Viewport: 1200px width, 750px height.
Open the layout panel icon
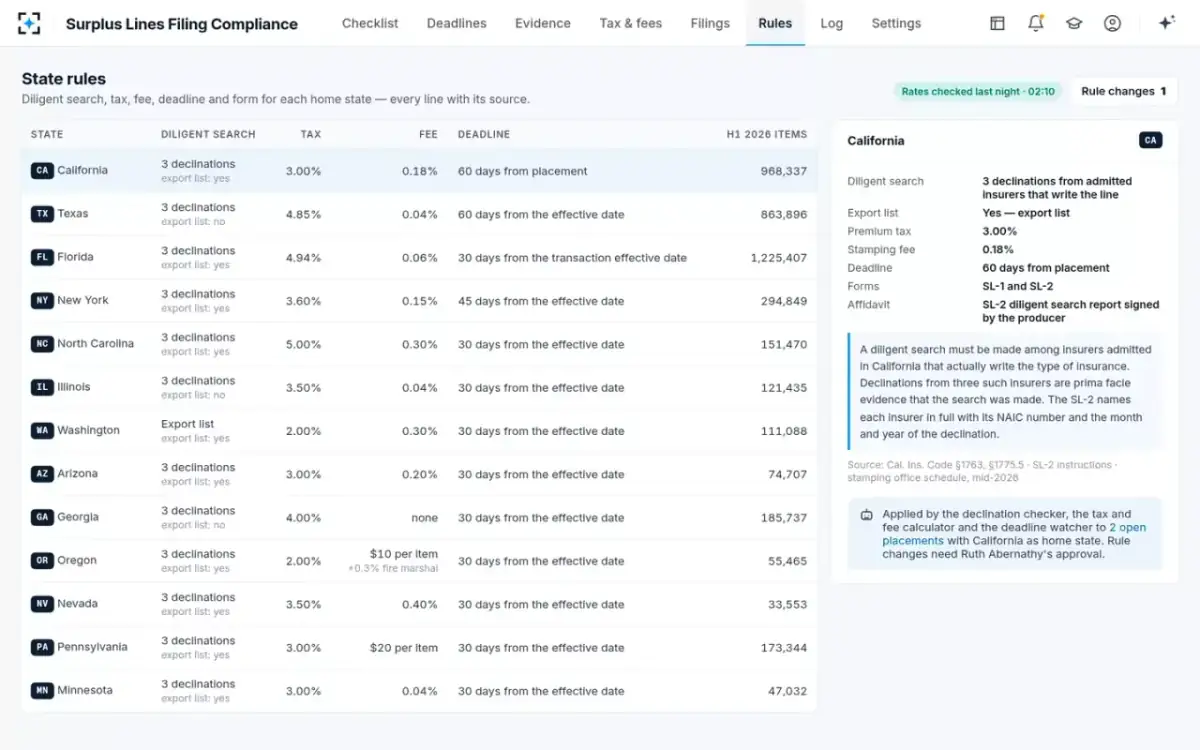point(997,23)
